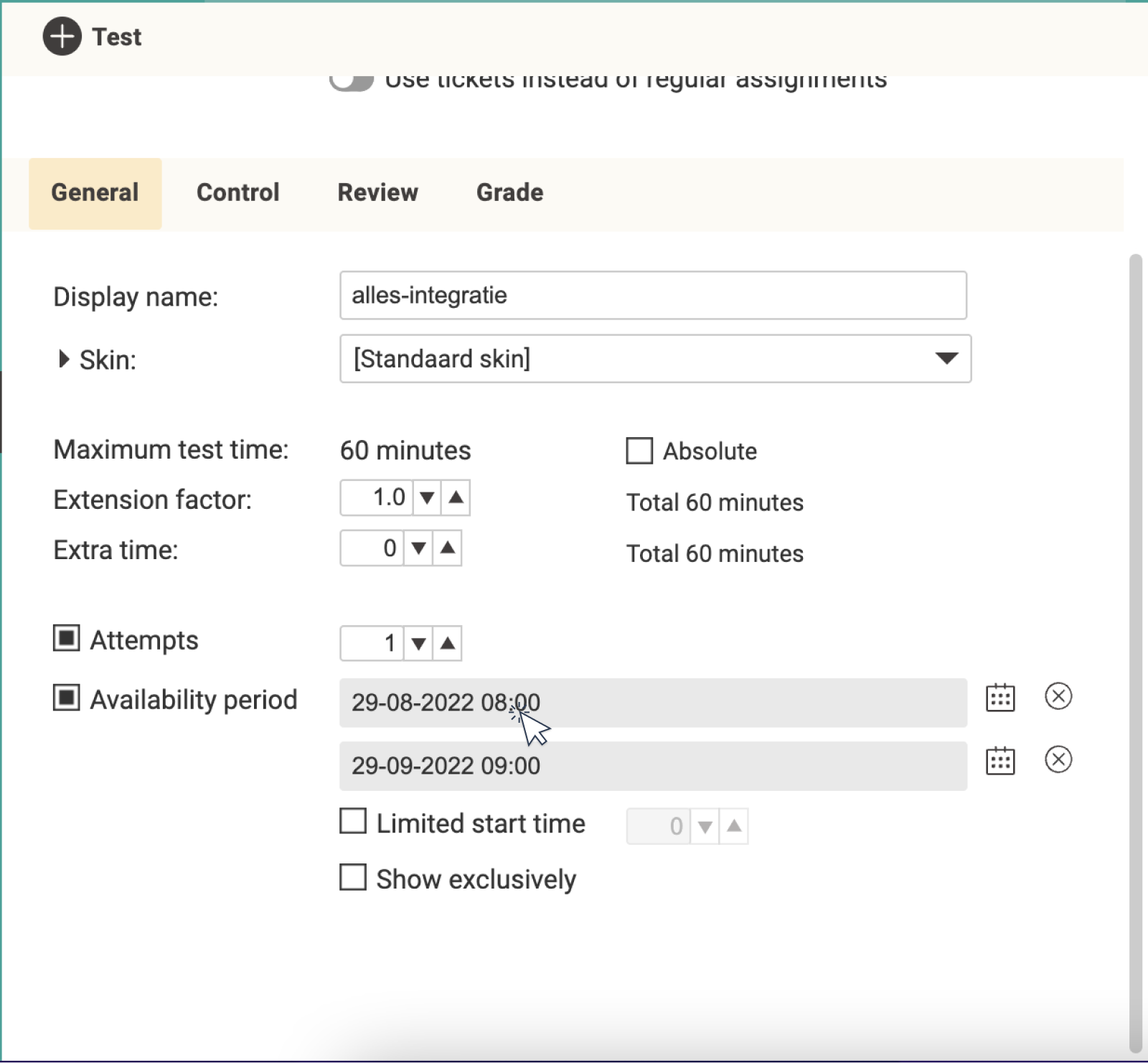Clear the 29-08-2022 08:00 start date
1148x1063 pixels.
[x=1058, y=696]
